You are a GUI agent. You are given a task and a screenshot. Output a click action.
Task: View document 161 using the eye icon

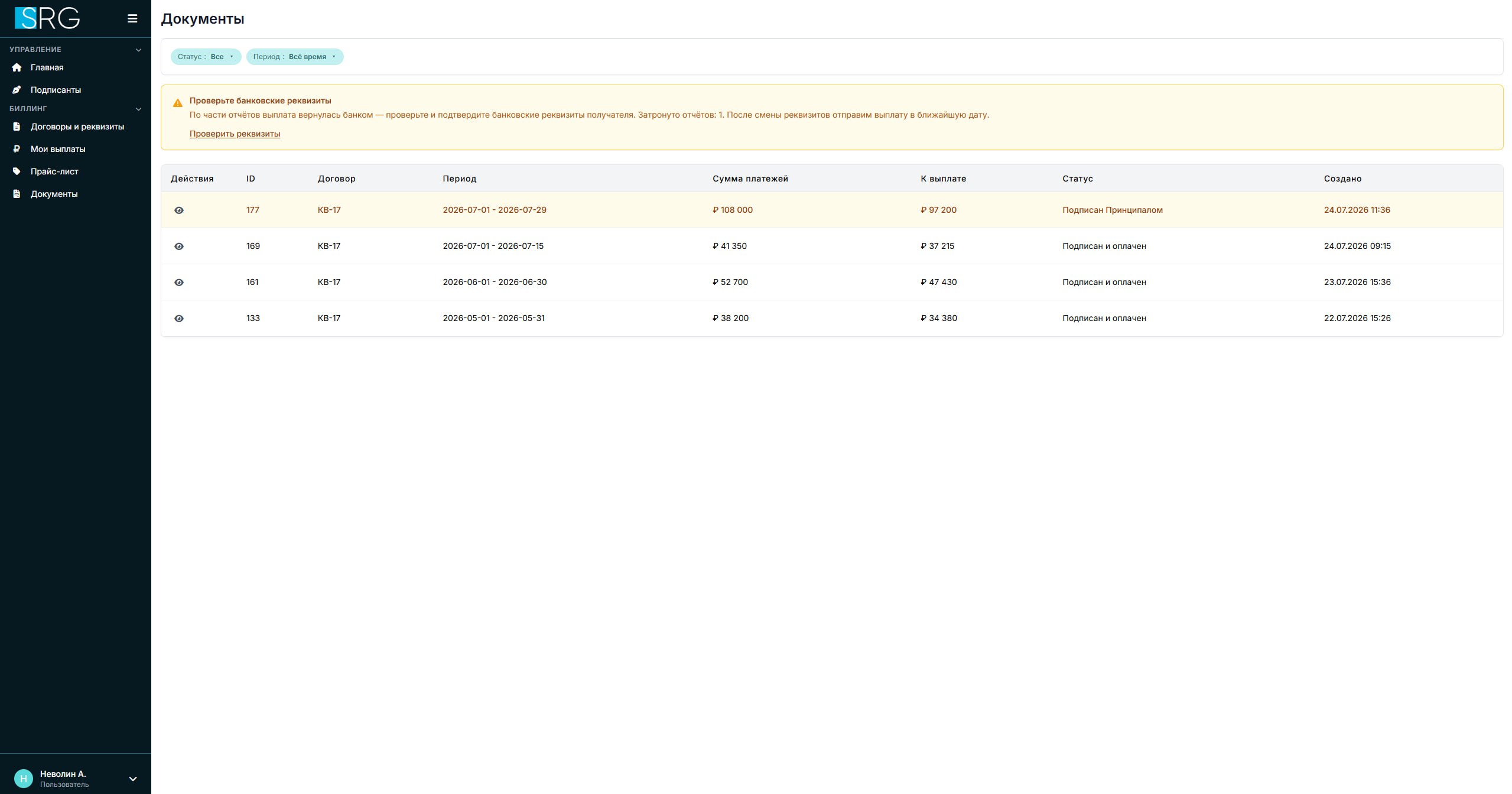[x=179, y=283]
